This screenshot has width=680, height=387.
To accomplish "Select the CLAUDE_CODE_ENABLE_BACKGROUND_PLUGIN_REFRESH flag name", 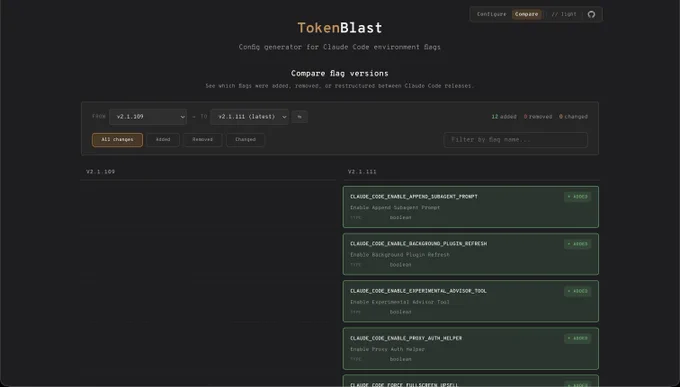I will [x=418, y=244].
